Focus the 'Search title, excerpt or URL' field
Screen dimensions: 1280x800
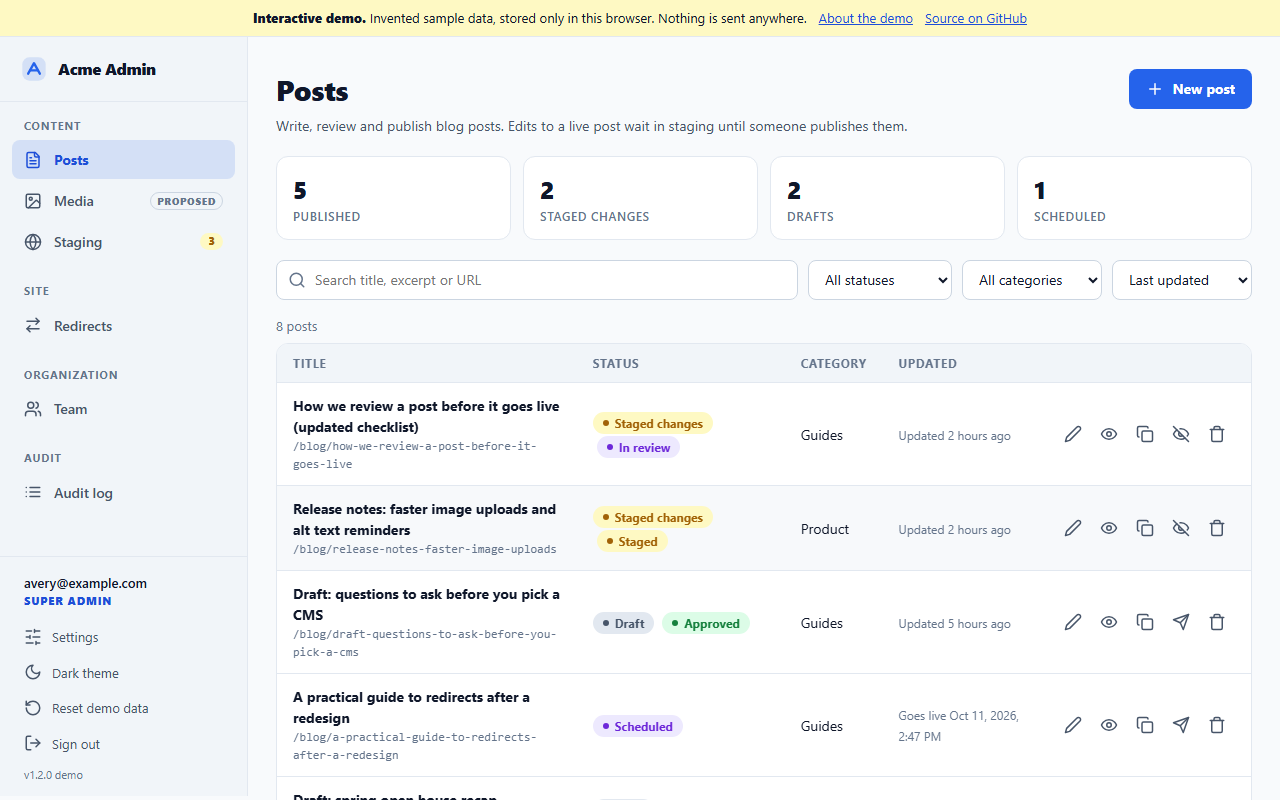pos(537,280)
